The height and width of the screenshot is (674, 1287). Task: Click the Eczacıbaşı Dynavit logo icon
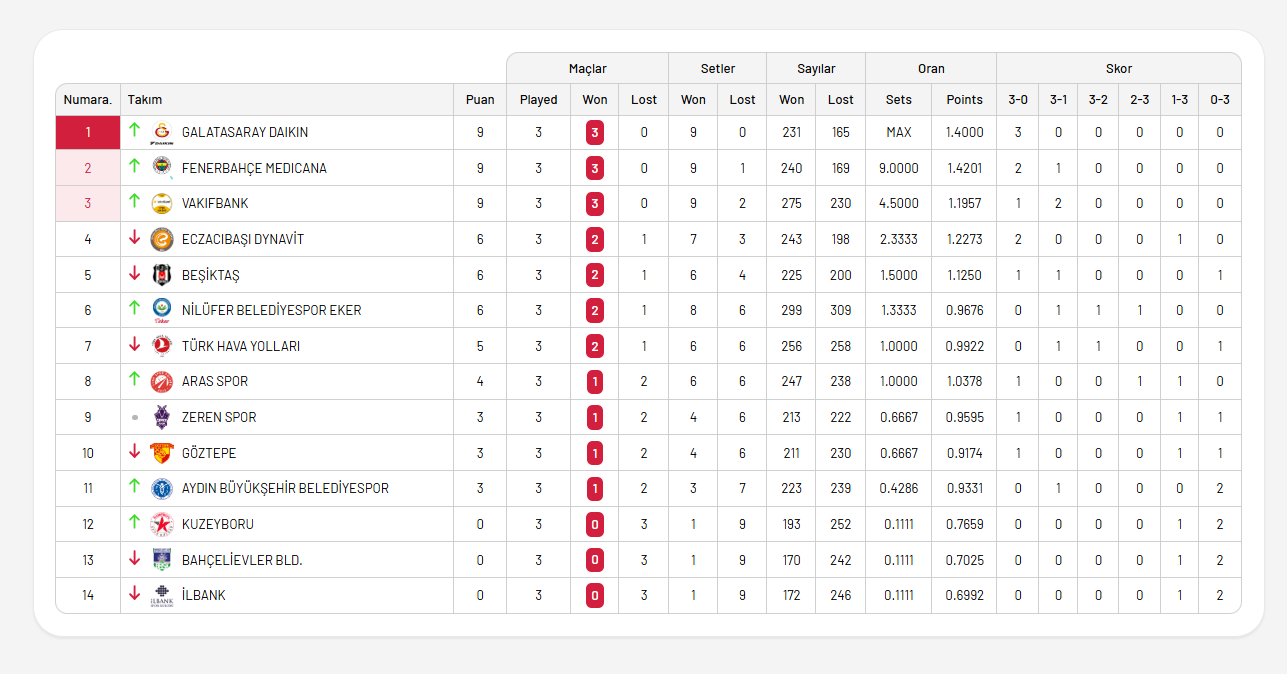click(161, 240)
